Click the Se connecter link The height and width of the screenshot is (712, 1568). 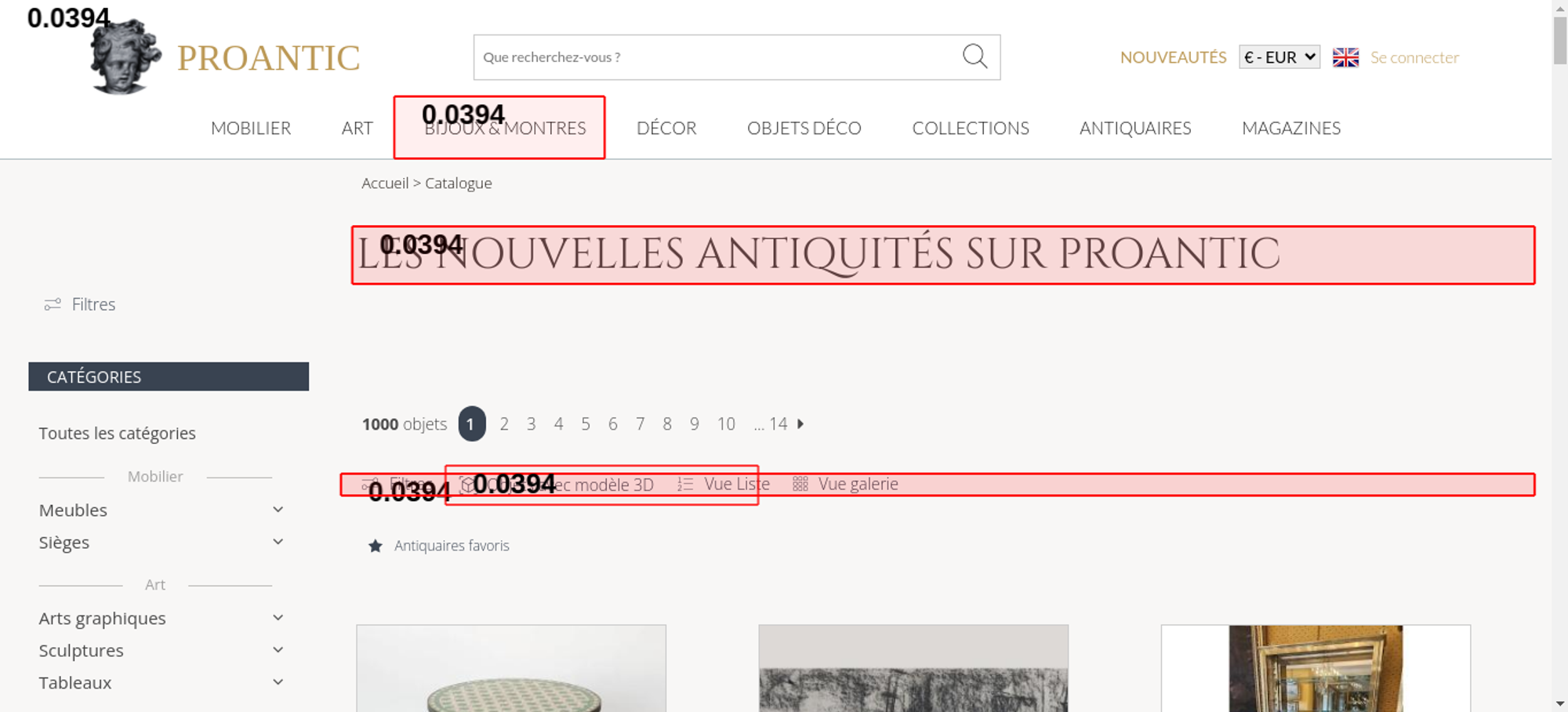coord(1414,57)
